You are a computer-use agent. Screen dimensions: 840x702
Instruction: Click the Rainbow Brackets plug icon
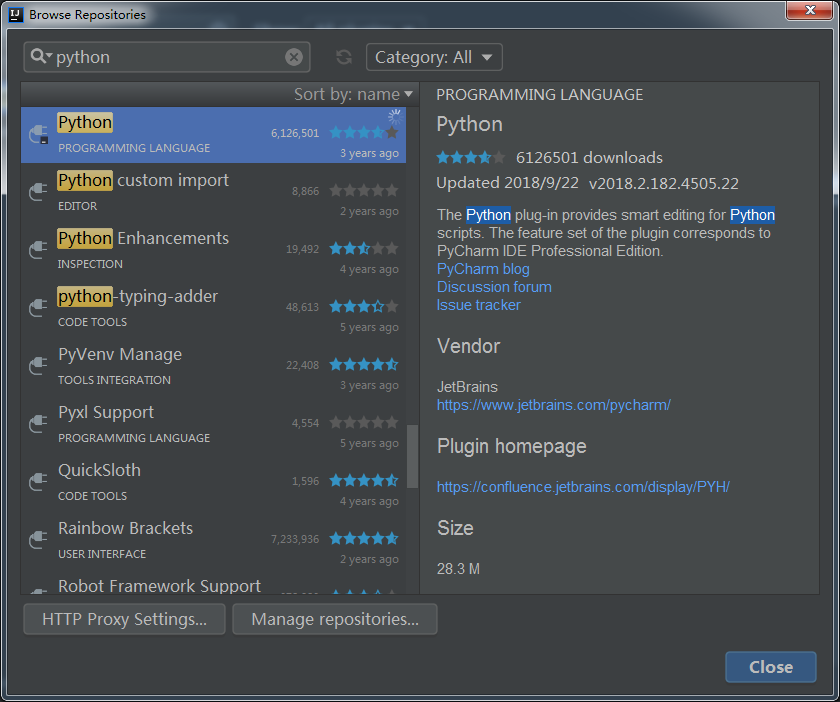point(39,540)
